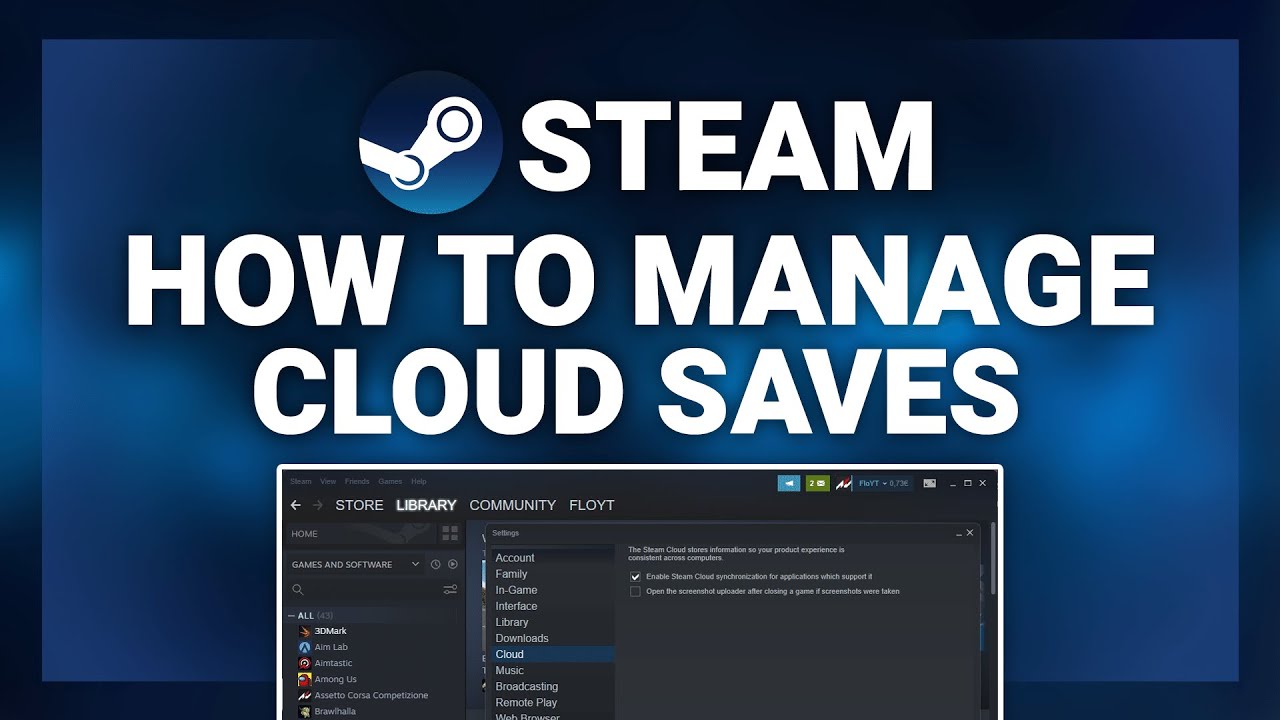Click the ready-to-play filter icon
1280x720 pixels.
click(x=453, y=564)
